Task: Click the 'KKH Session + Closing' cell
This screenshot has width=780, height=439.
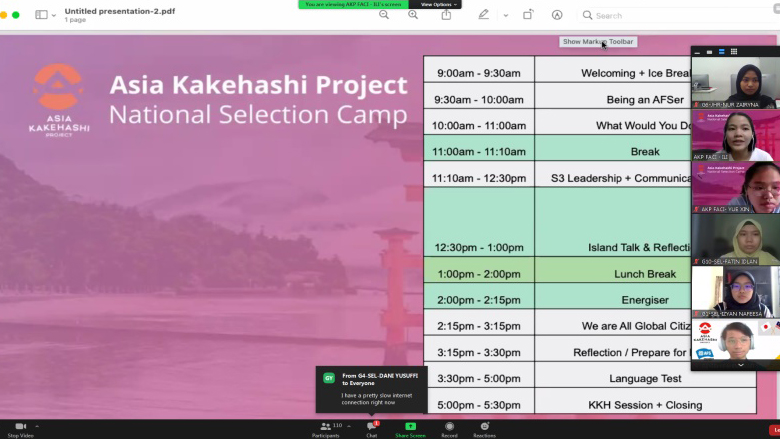Action: tap(646, 401)
